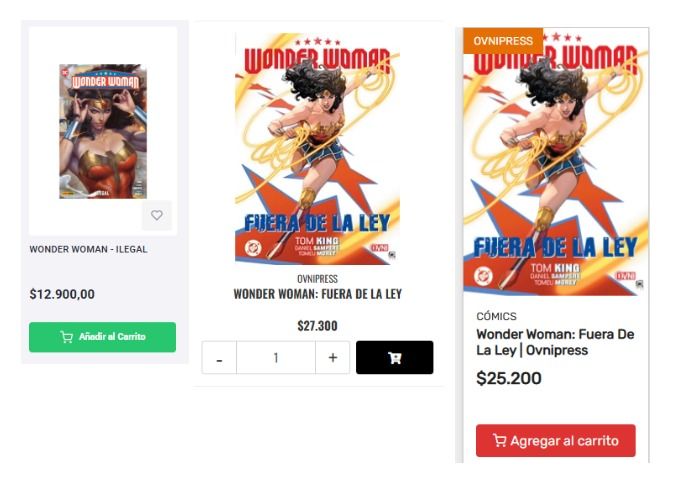Click red Agregar al carrito button

tap(555, 441)
